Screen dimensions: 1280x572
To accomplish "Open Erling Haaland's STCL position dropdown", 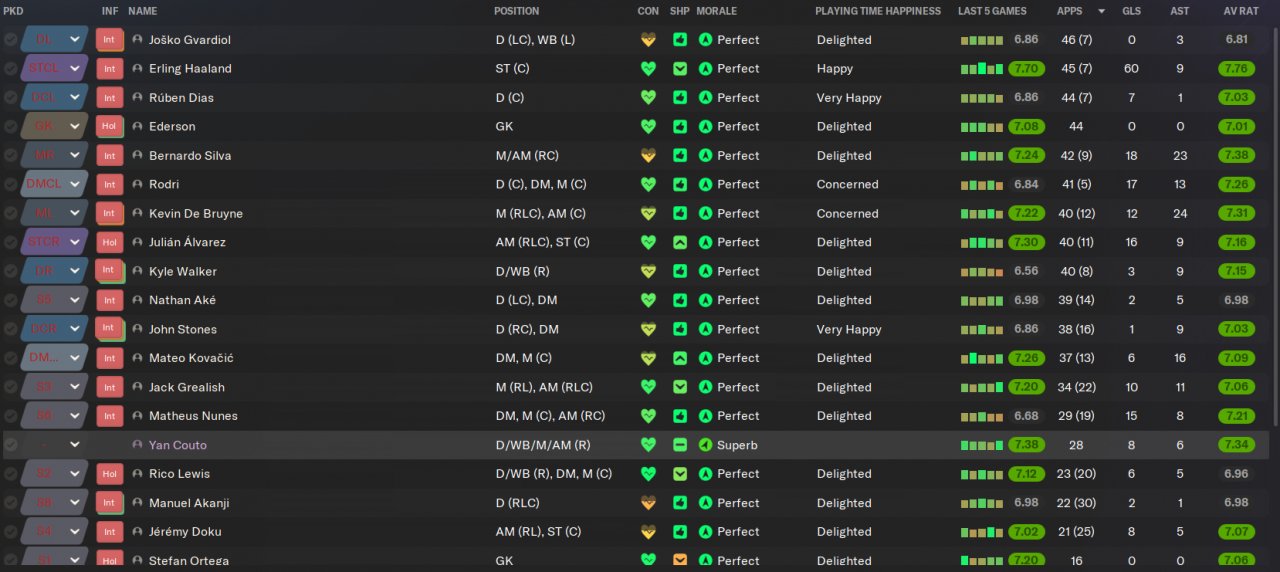I will click(74, 69).
